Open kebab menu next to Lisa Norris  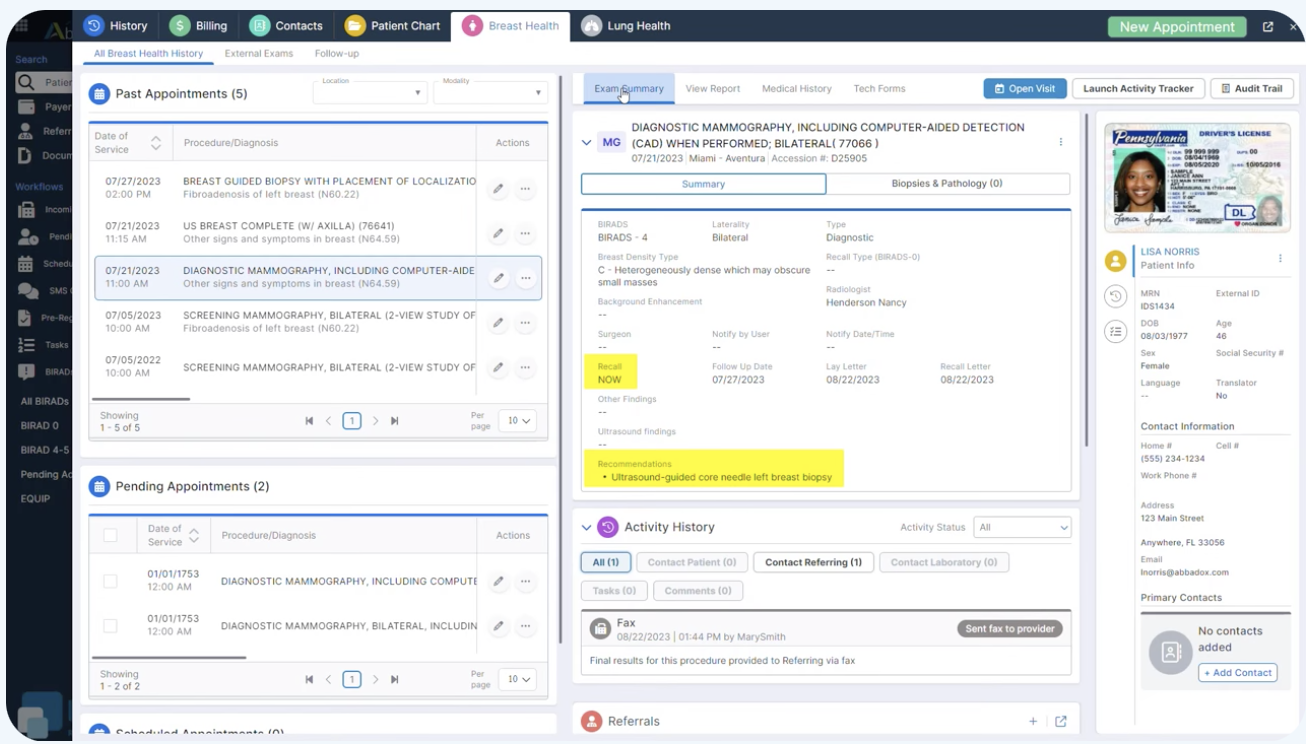(1280, 259)
